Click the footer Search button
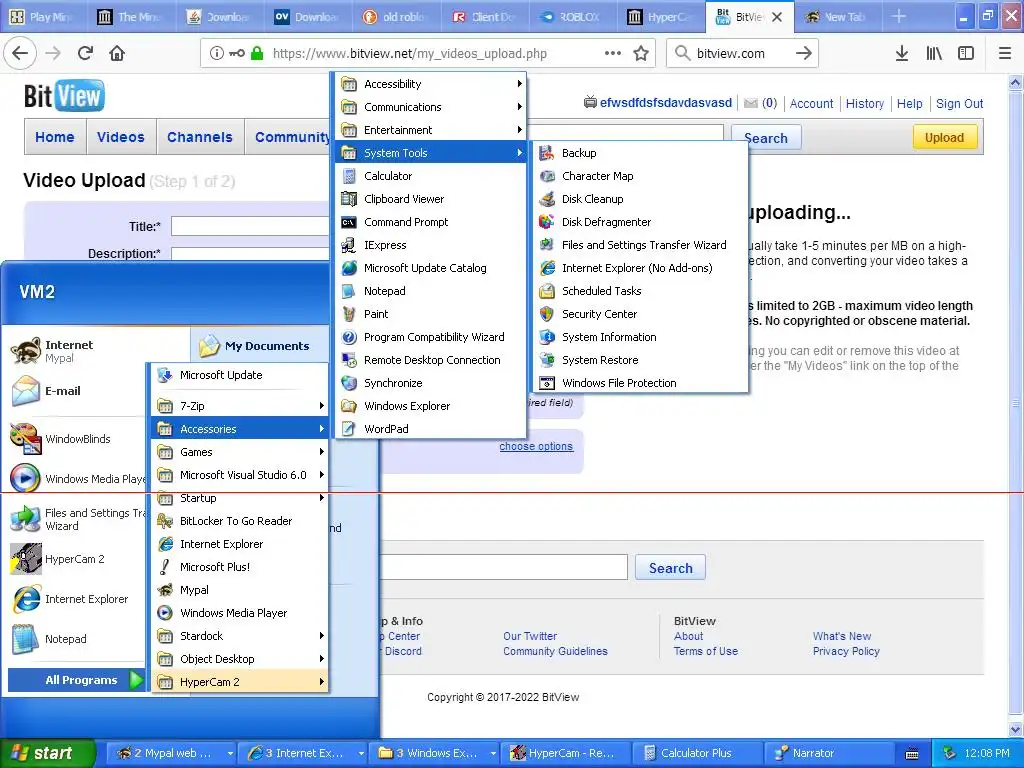The height and width of the screenshot is (768, 1024). point(671,568)
